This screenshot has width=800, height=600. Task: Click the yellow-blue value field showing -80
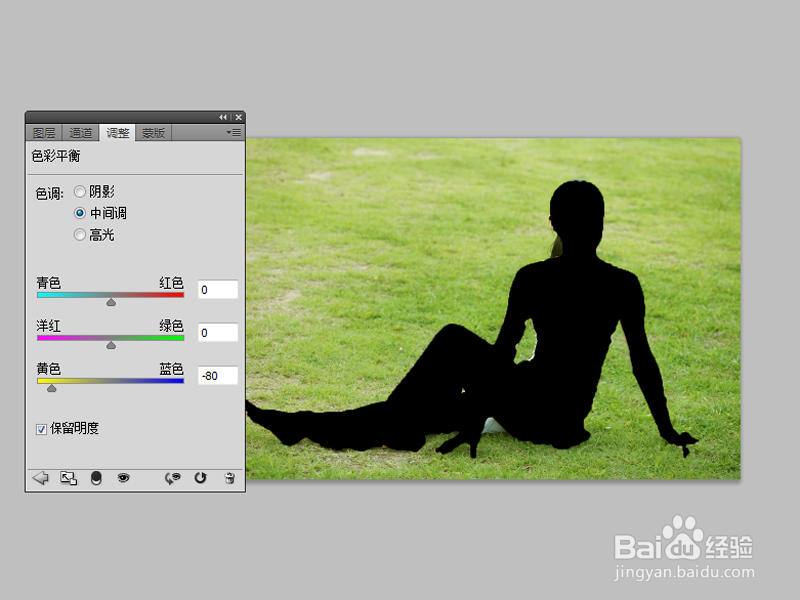tap(218, 376)
